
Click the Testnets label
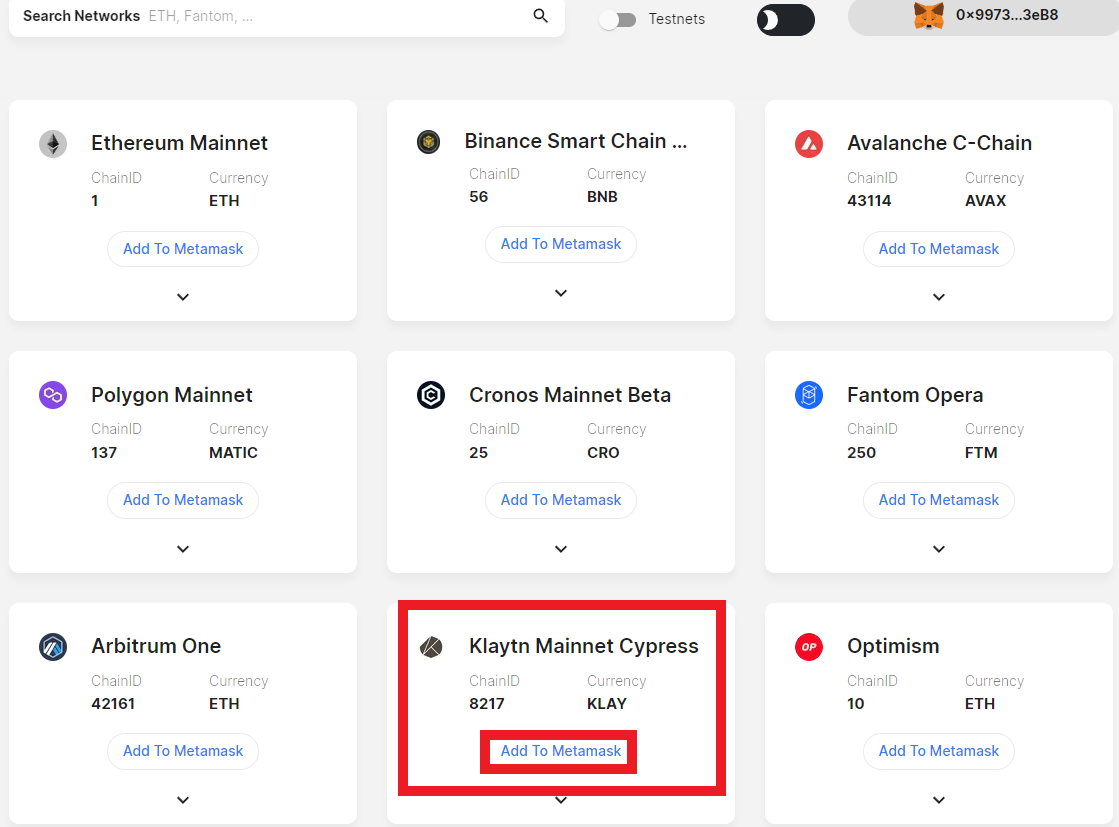click(x=677, y=19)
